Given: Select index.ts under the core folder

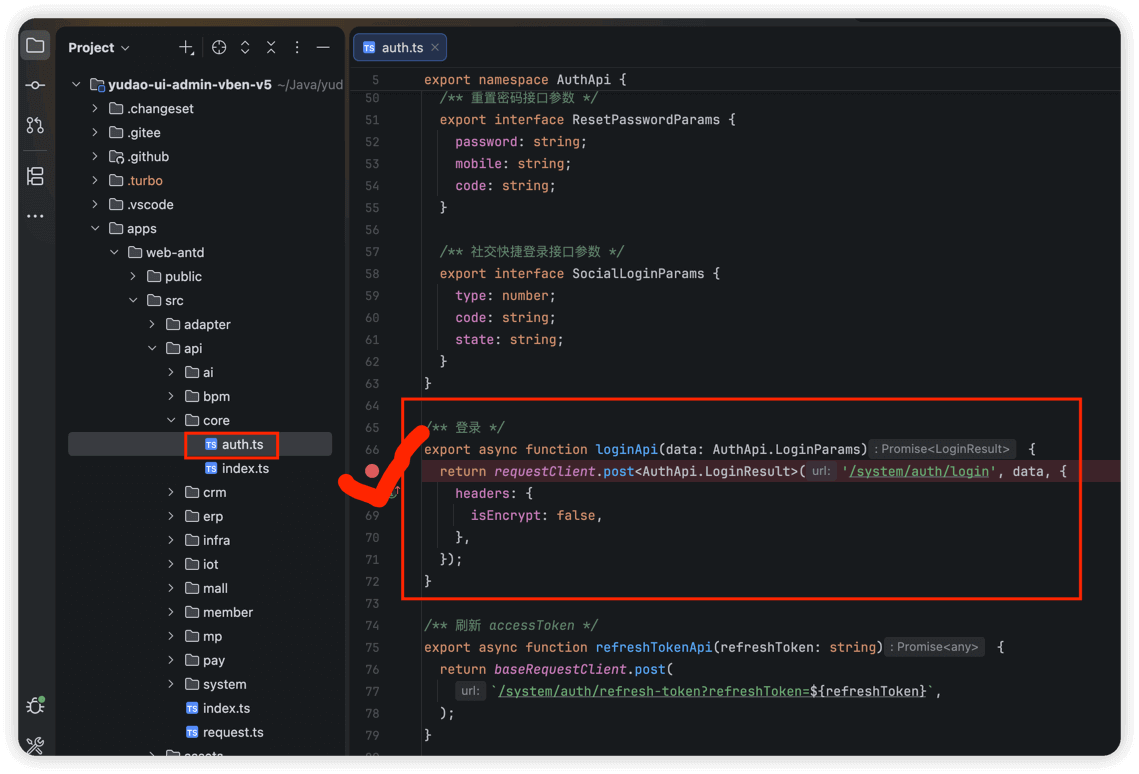Looking at the screenshot, I should [x=245, y=468].
